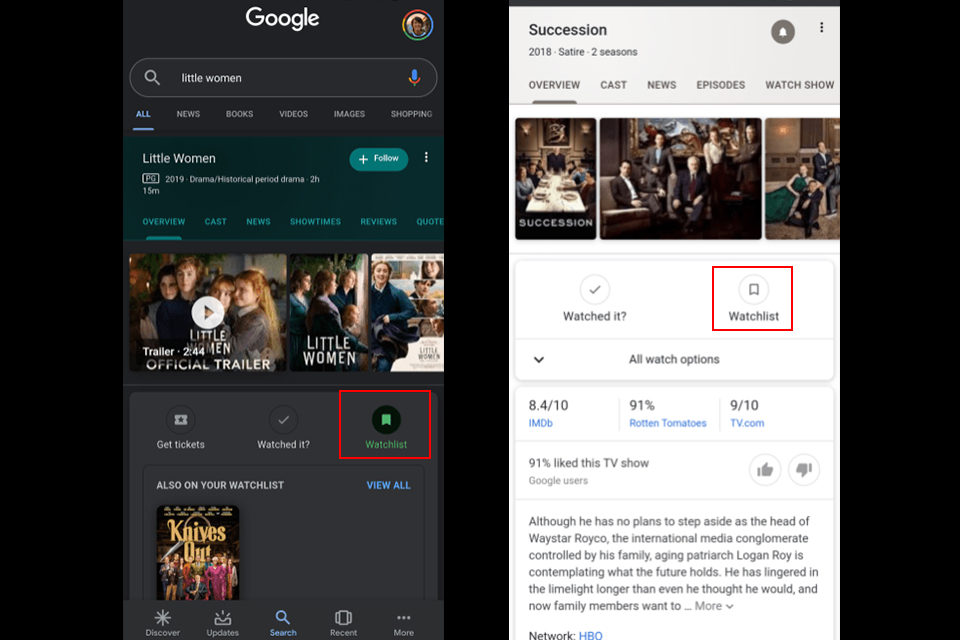The width and height of the screenshot is (960, 640).
Task: Follow the Little Women movie
Action: tap(378, 159)
